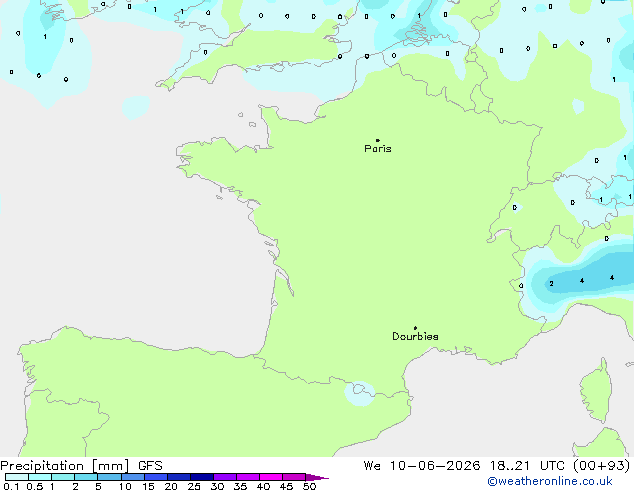Select the Dourbies location dot marker

(415, 328)
